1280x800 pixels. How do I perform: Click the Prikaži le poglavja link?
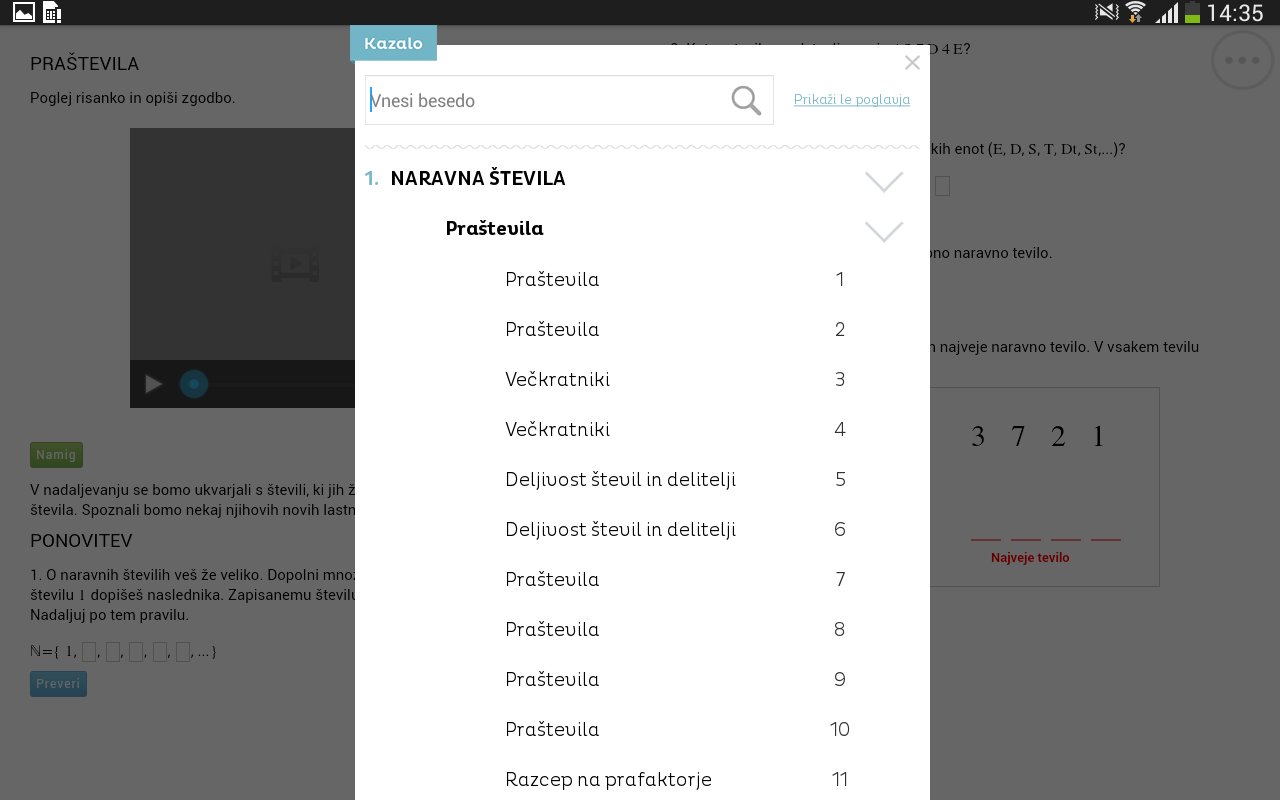[x=851, y=100]
